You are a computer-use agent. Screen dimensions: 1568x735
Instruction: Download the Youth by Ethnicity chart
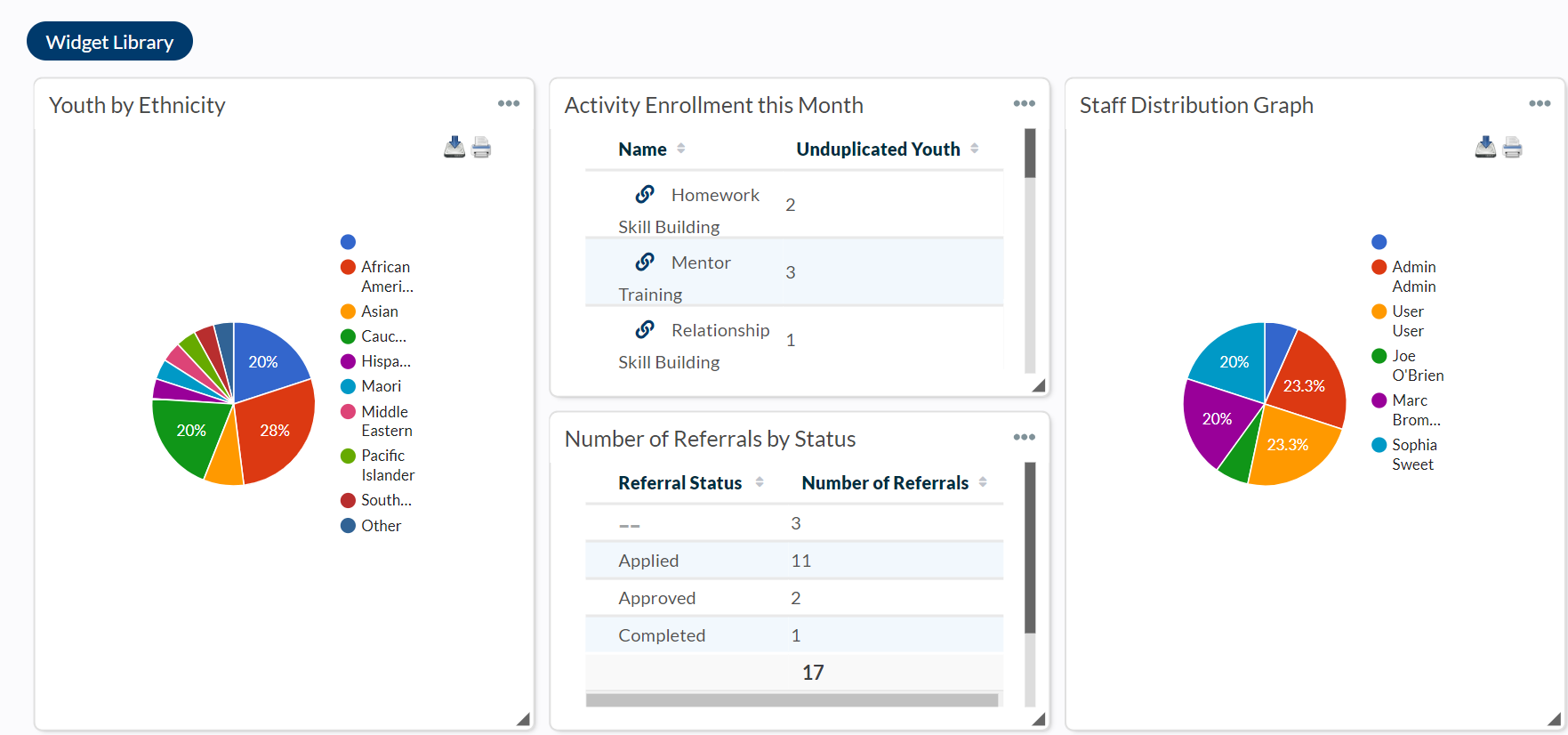tap(454, 147)
